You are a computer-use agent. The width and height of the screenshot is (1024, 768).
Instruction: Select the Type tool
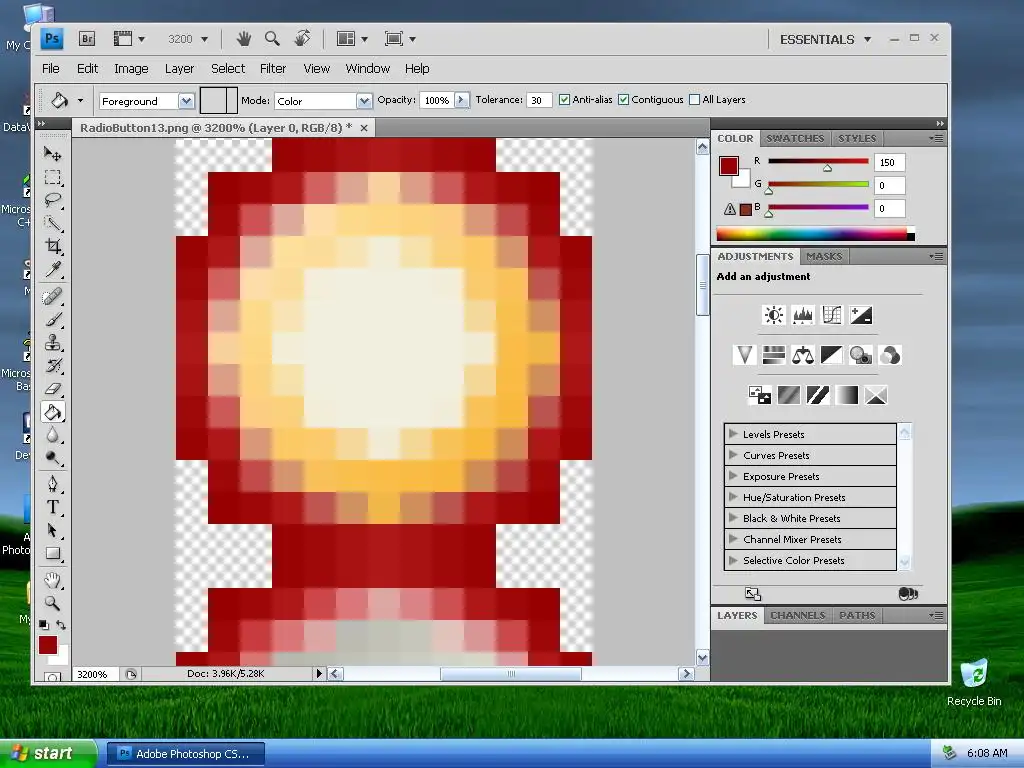click(52, 507)
